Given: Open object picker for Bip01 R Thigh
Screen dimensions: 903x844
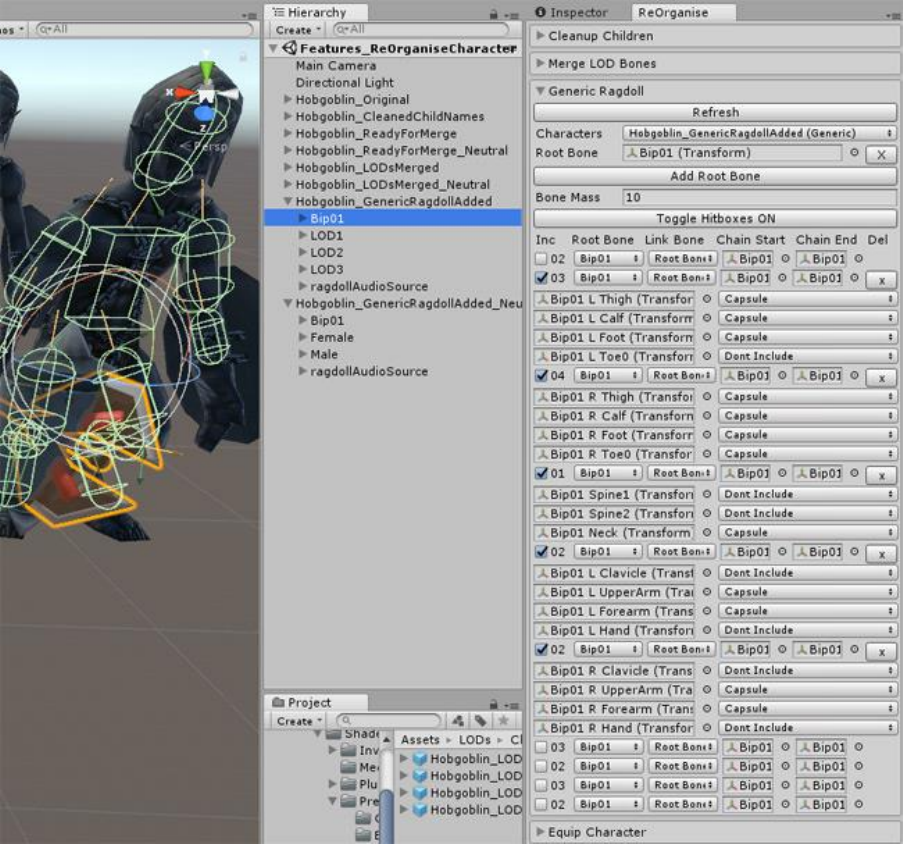Looking at the screenshot, I should (x=707, y=396).
